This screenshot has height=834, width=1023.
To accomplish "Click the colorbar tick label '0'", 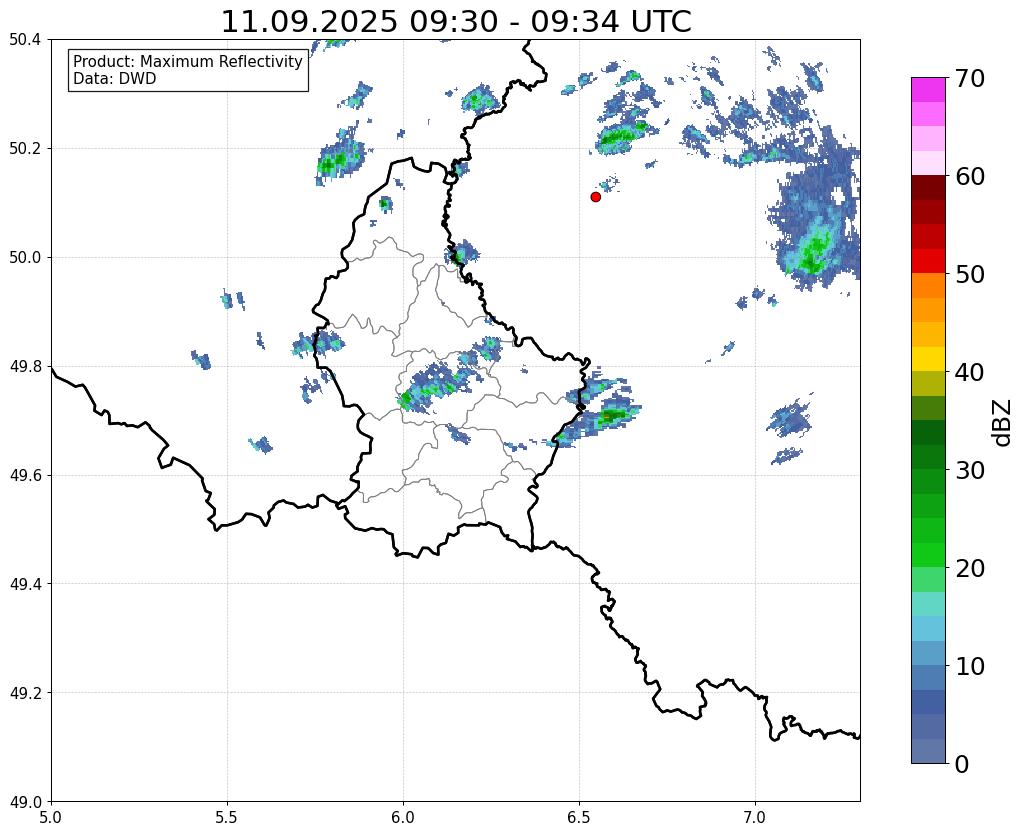I will pos(962,764).
